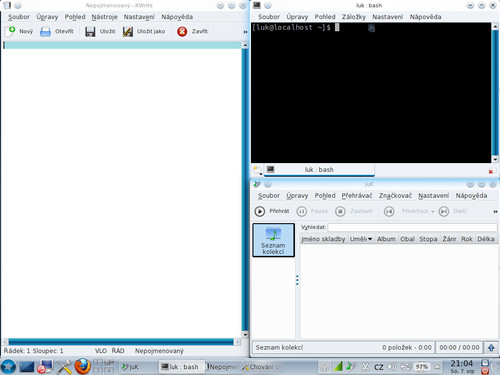Image resolution: width=500 pixels, height=375 pixels.
Task: Open terminal Nastavení menu
Action: pos(388,17)
